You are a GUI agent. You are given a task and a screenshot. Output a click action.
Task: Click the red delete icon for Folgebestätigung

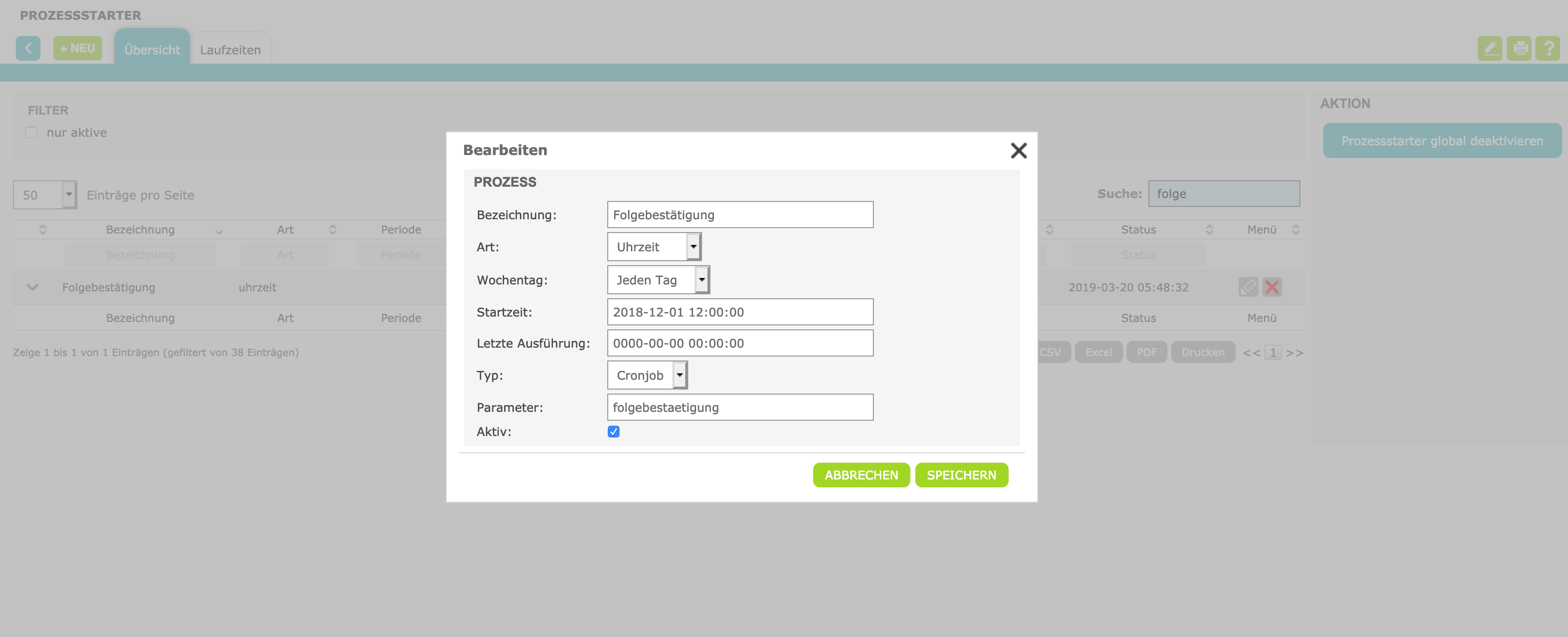pos(1272,287)
